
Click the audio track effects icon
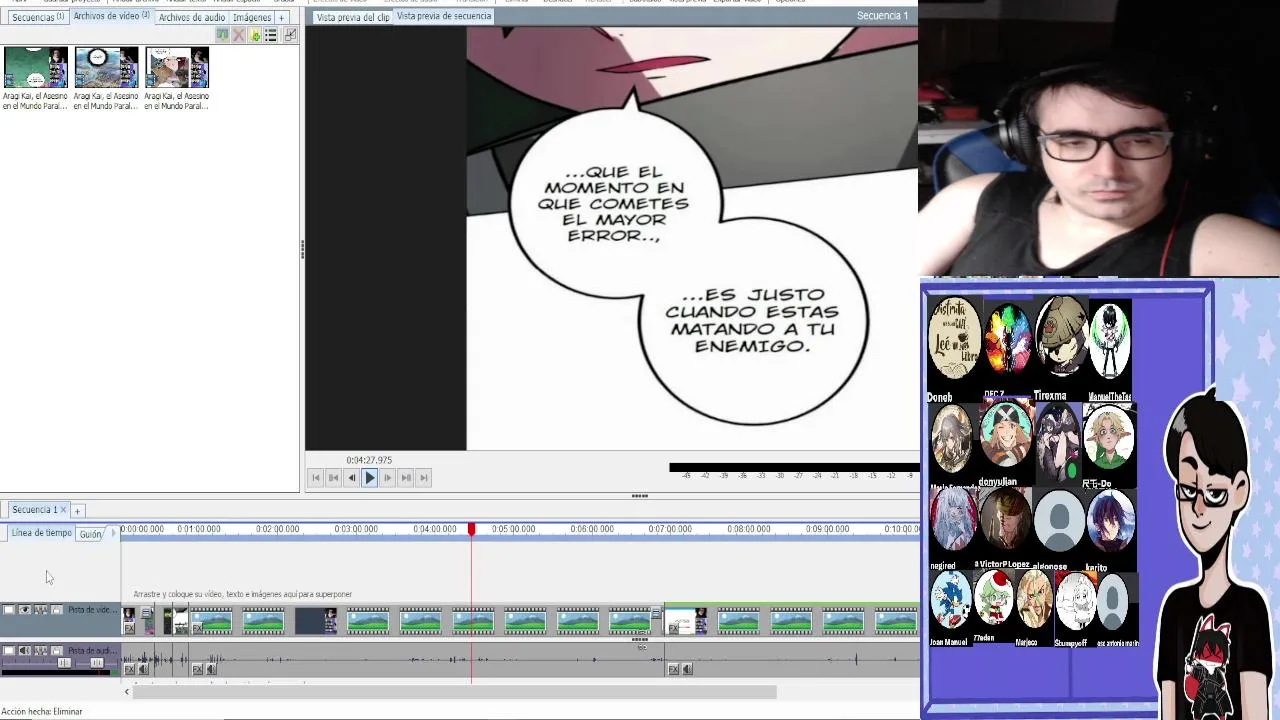[x=41, y=651]
